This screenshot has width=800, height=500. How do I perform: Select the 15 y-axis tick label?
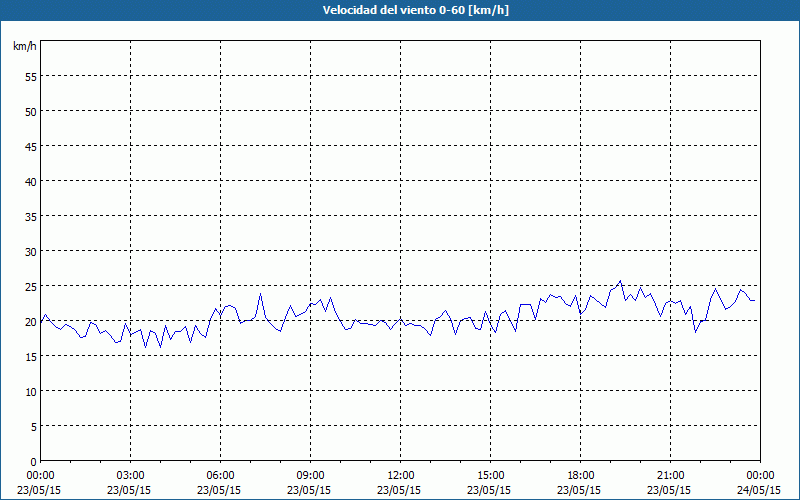click(x=31, y=357)
